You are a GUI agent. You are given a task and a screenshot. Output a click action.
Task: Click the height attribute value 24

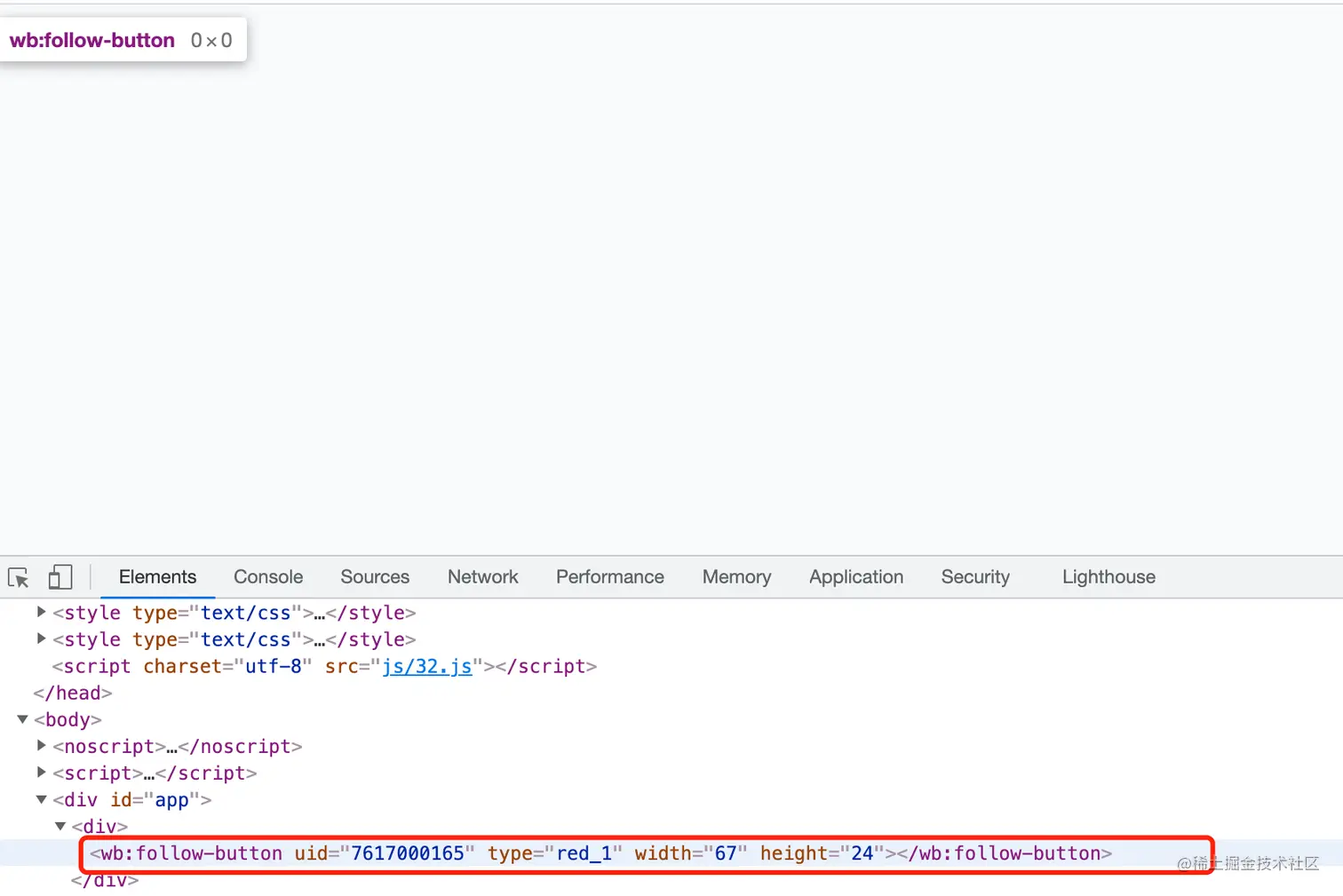862,853
